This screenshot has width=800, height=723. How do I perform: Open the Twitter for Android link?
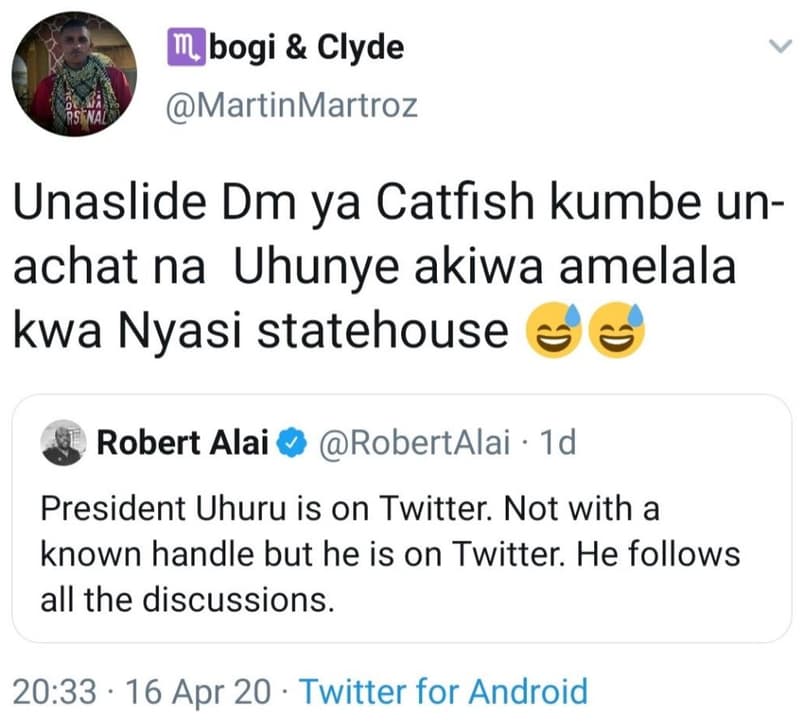click(x=443, y=691)
